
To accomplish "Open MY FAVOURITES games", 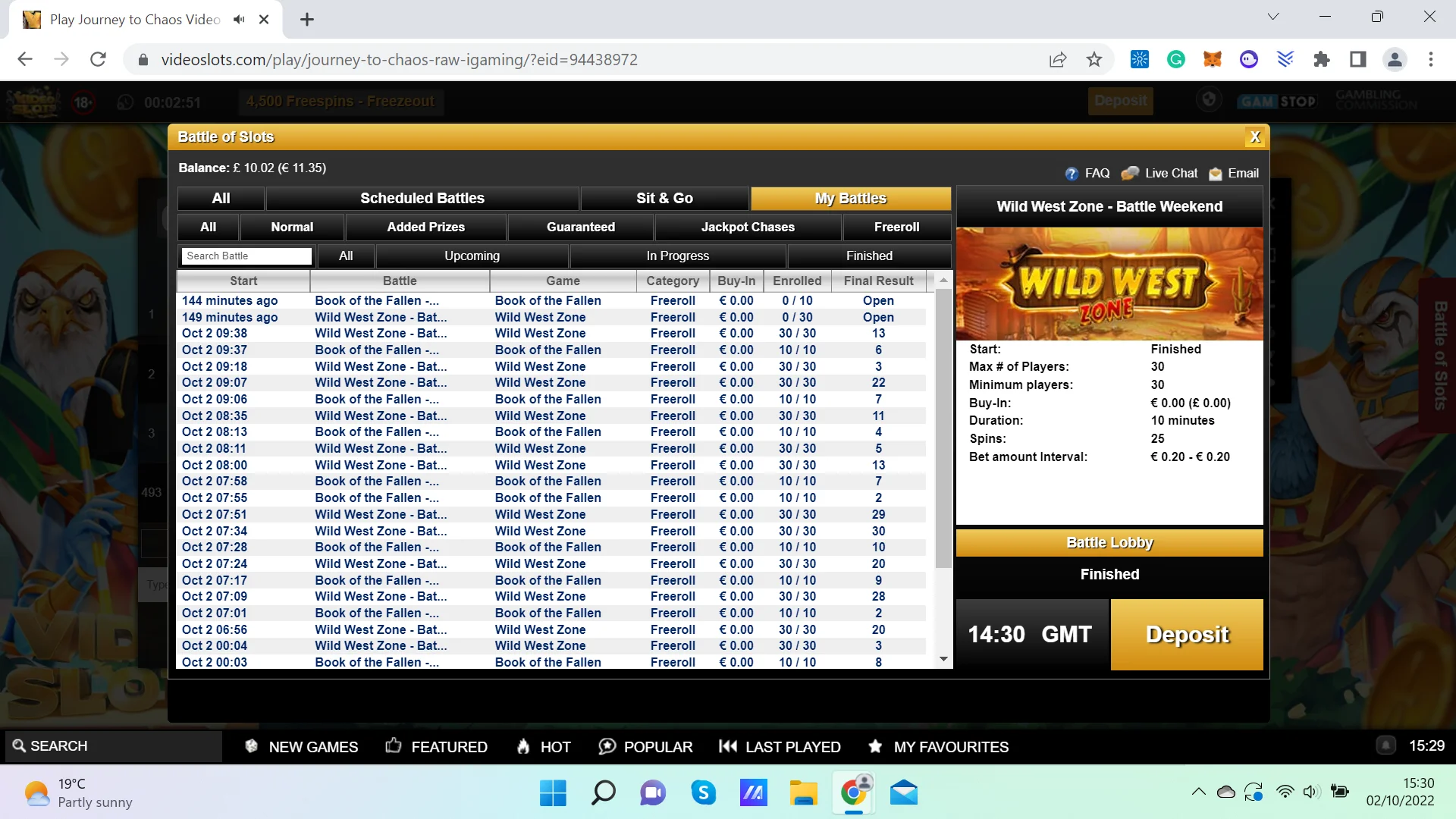I will 939,747.
